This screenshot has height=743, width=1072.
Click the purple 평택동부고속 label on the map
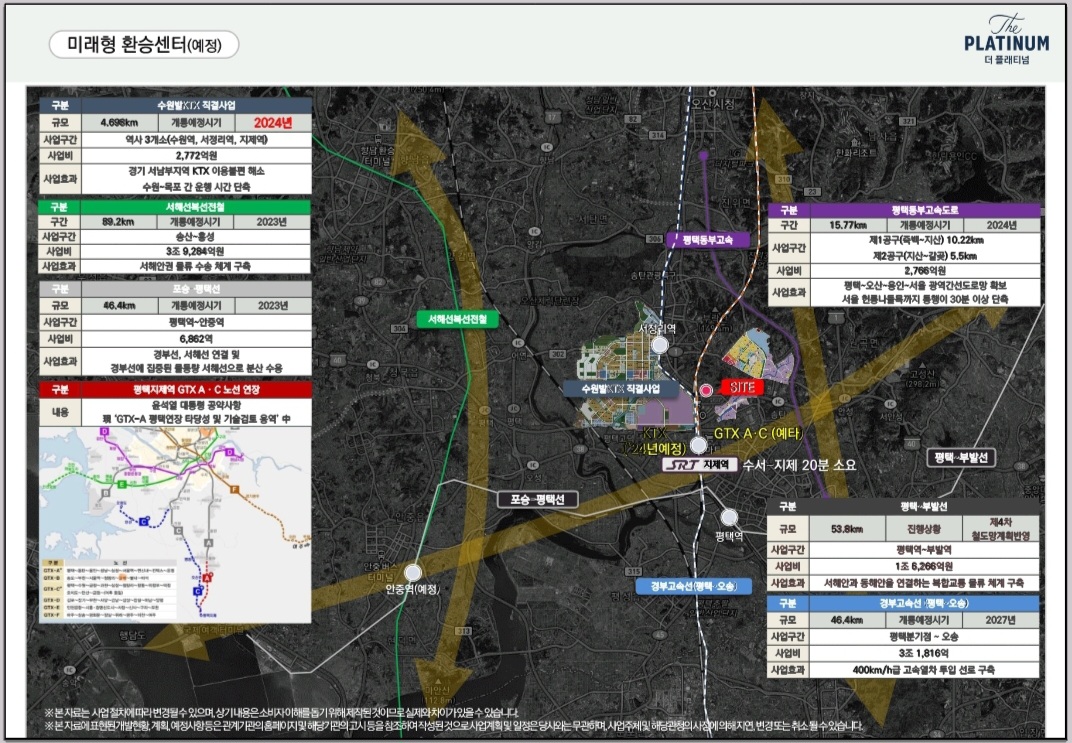point(708,240)
